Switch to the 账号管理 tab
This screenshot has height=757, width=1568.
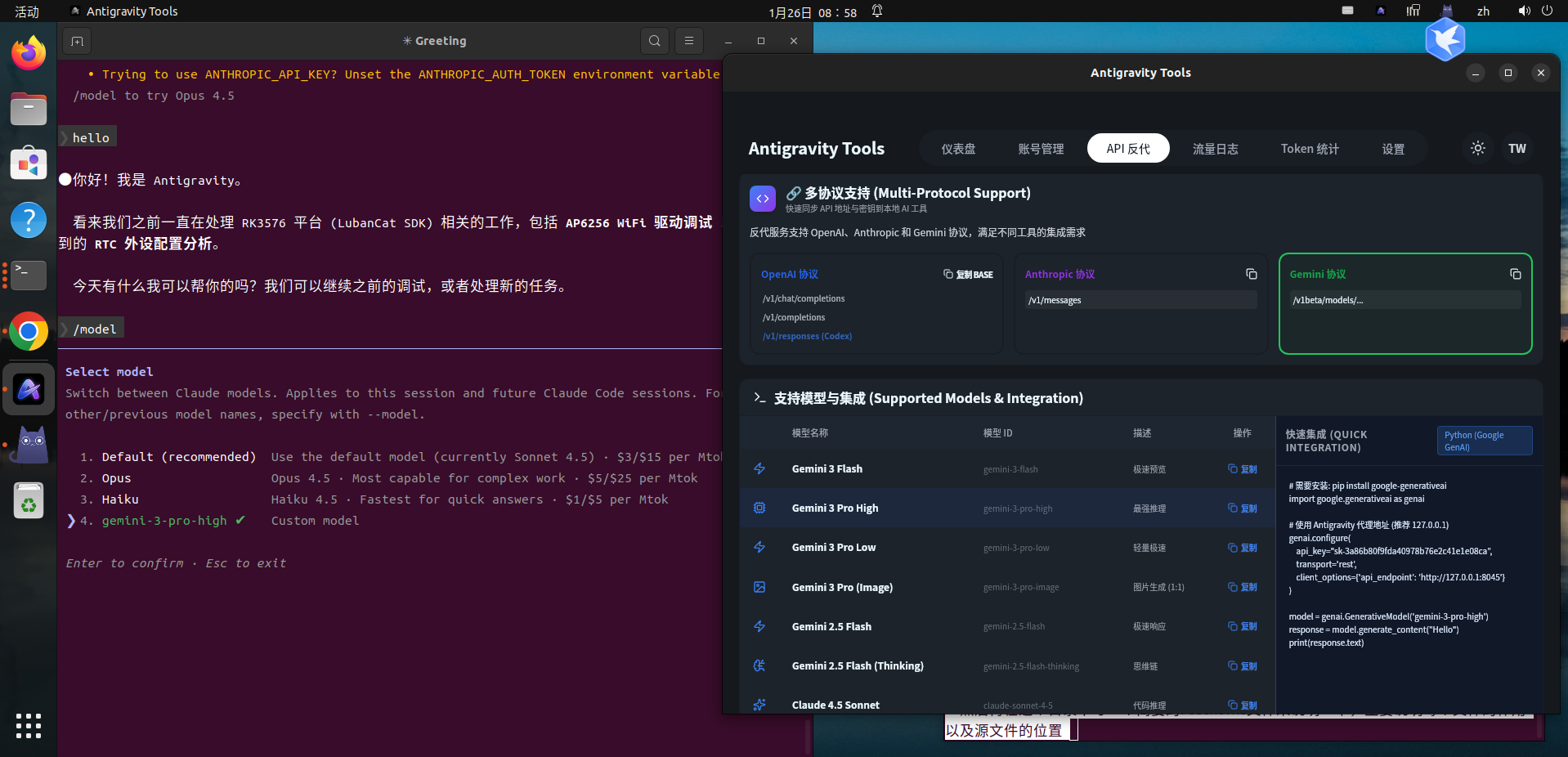tap(1041, 149)
